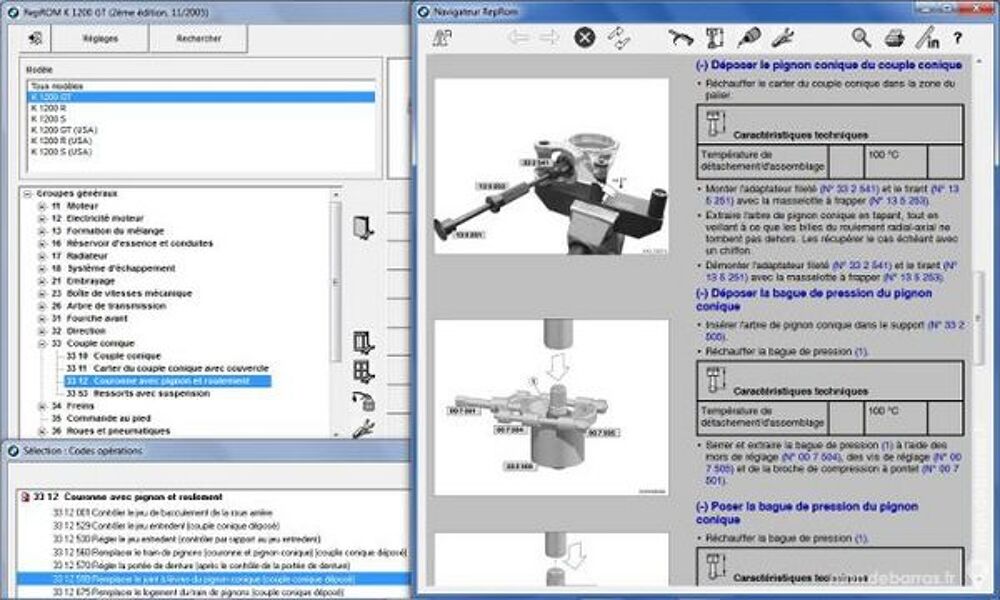This screenshot has height=600, width=1000.
Task: Click the forward arrow in Navigateur RepRom
Action: tap(549, 38)
